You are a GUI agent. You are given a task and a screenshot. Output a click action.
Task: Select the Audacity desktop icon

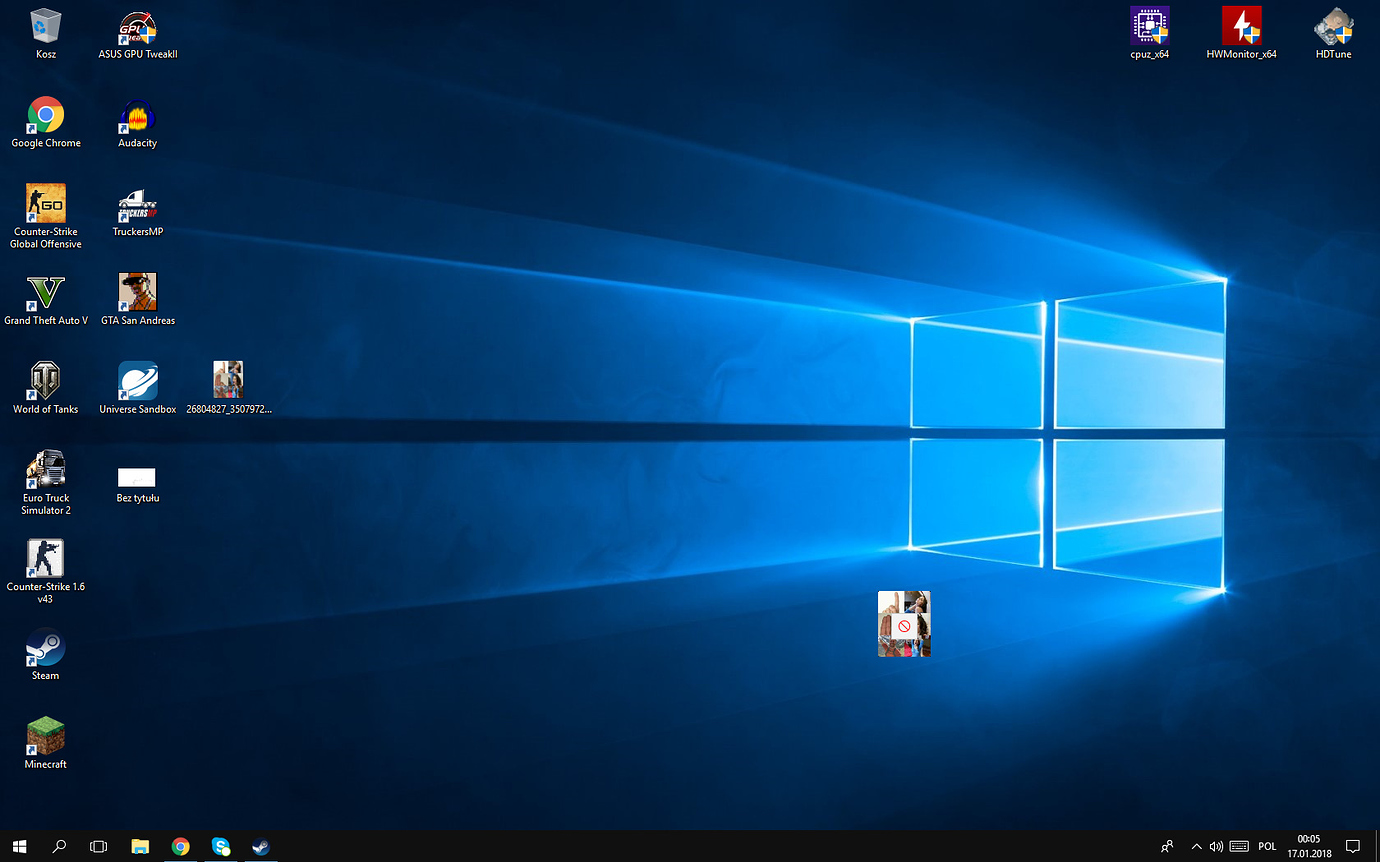tap(138, 117)
